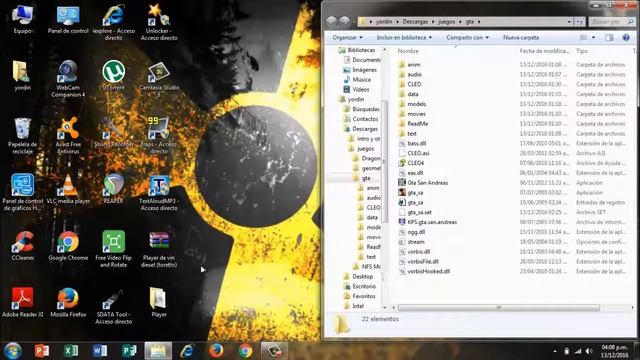Select Panel de control de gráficos icon
Viewport: 640px width, 360px height.
[x=22, y=193]
